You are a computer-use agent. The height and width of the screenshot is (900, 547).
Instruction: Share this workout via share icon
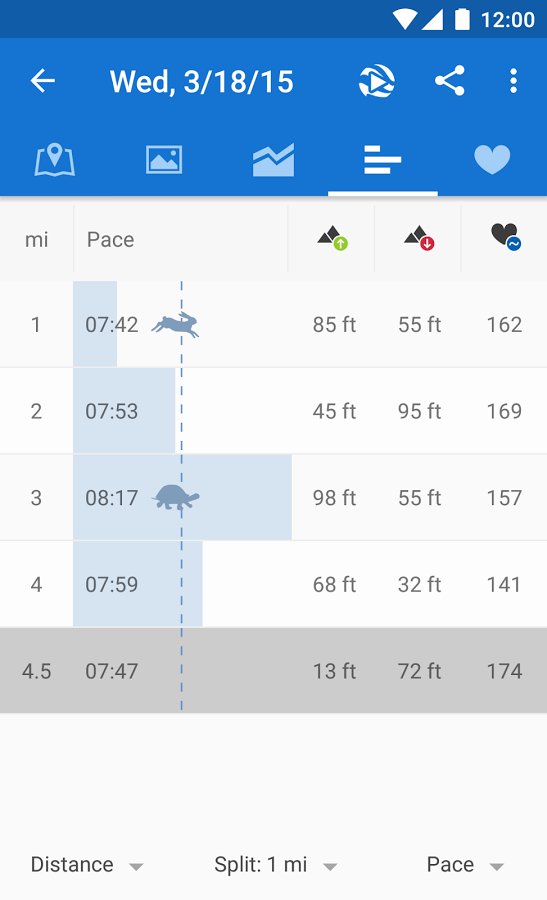click(449, 80)
